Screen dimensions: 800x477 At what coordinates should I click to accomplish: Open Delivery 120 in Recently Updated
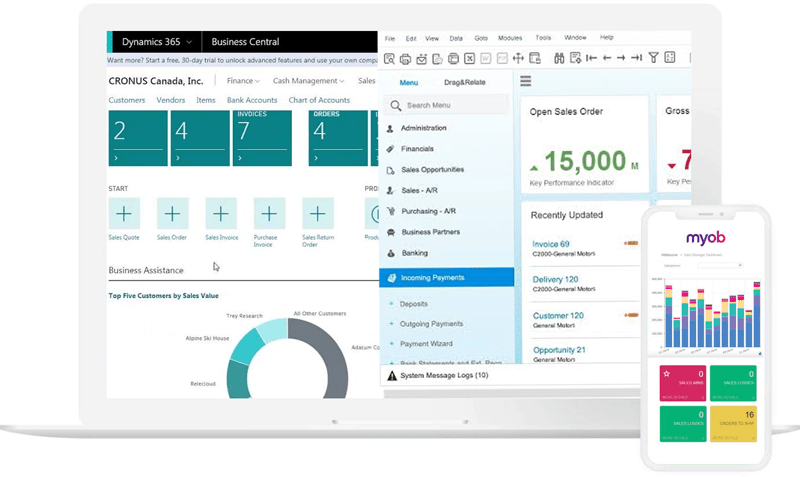coord(555,280)
